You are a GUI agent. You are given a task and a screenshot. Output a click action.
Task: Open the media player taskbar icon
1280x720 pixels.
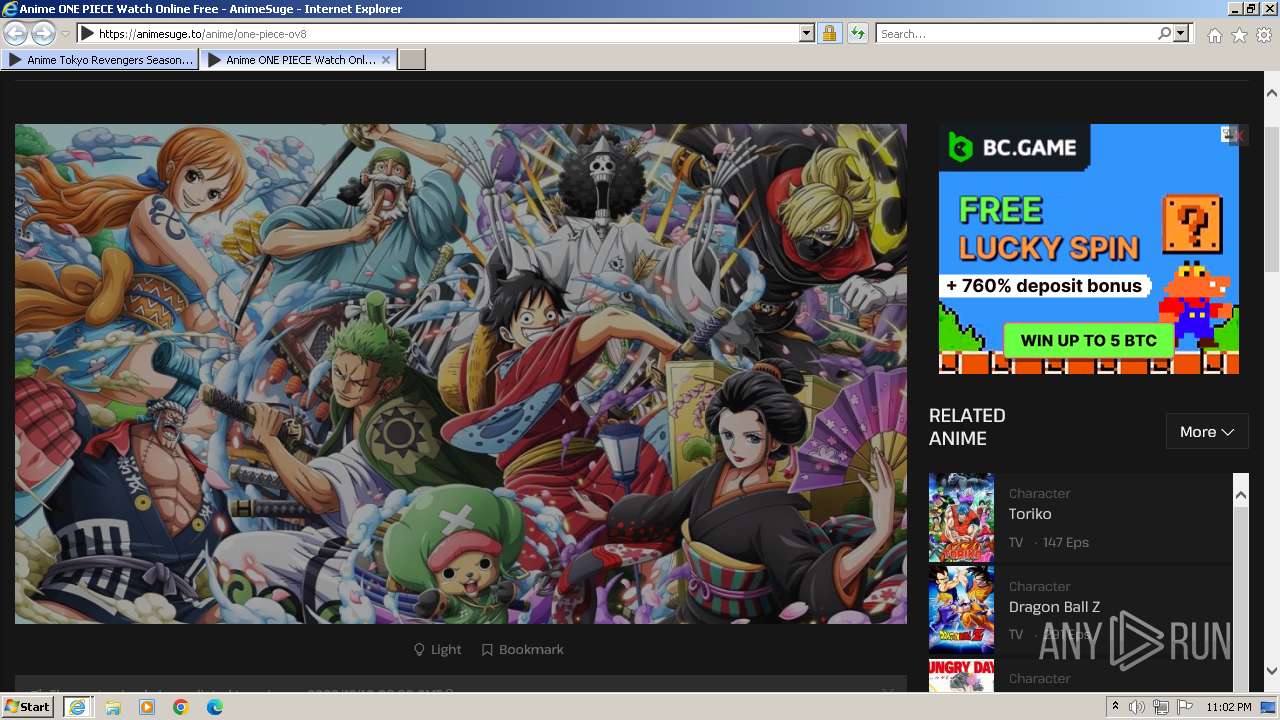click(147, 707)
